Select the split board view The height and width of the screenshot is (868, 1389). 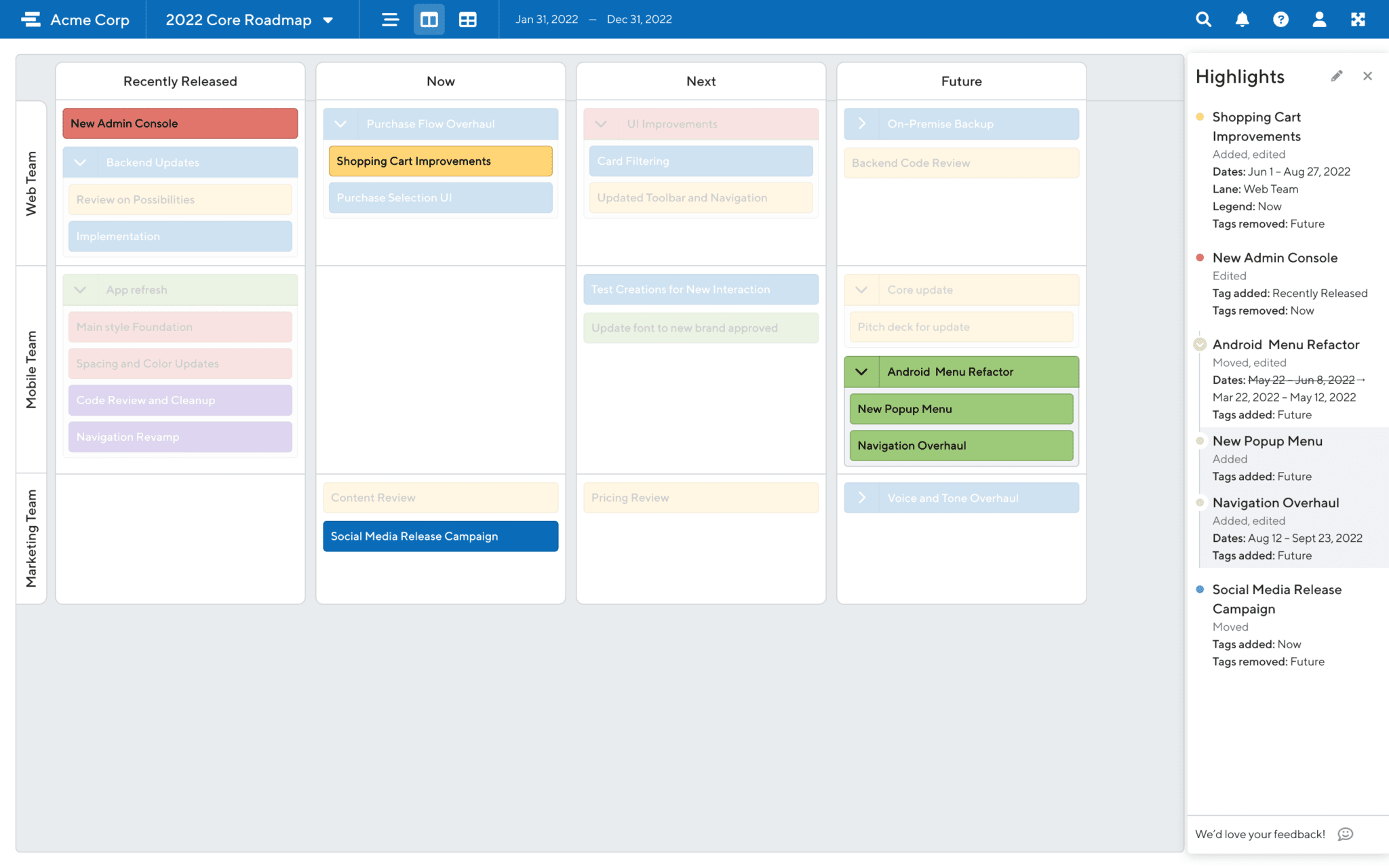[429, 19]
